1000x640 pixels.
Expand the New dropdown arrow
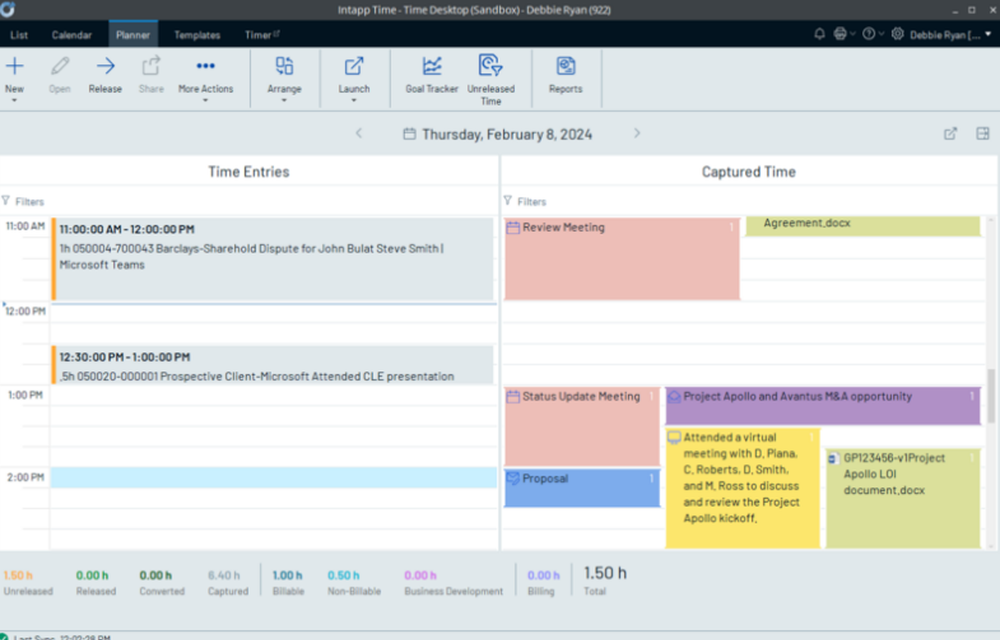14,101
